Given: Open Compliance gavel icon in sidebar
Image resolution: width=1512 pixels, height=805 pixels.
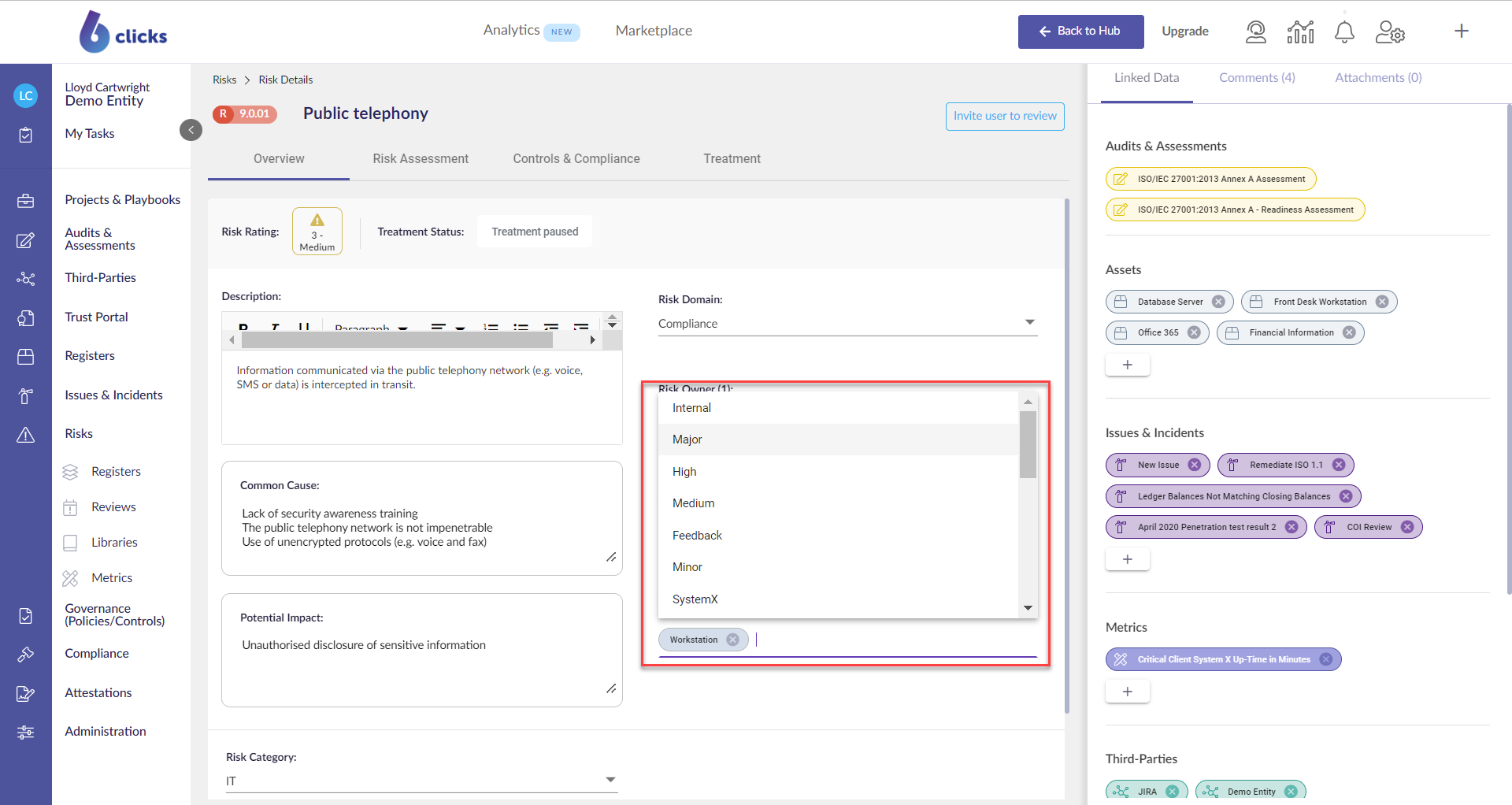Looking at the screenshot, I should (26, 655).
